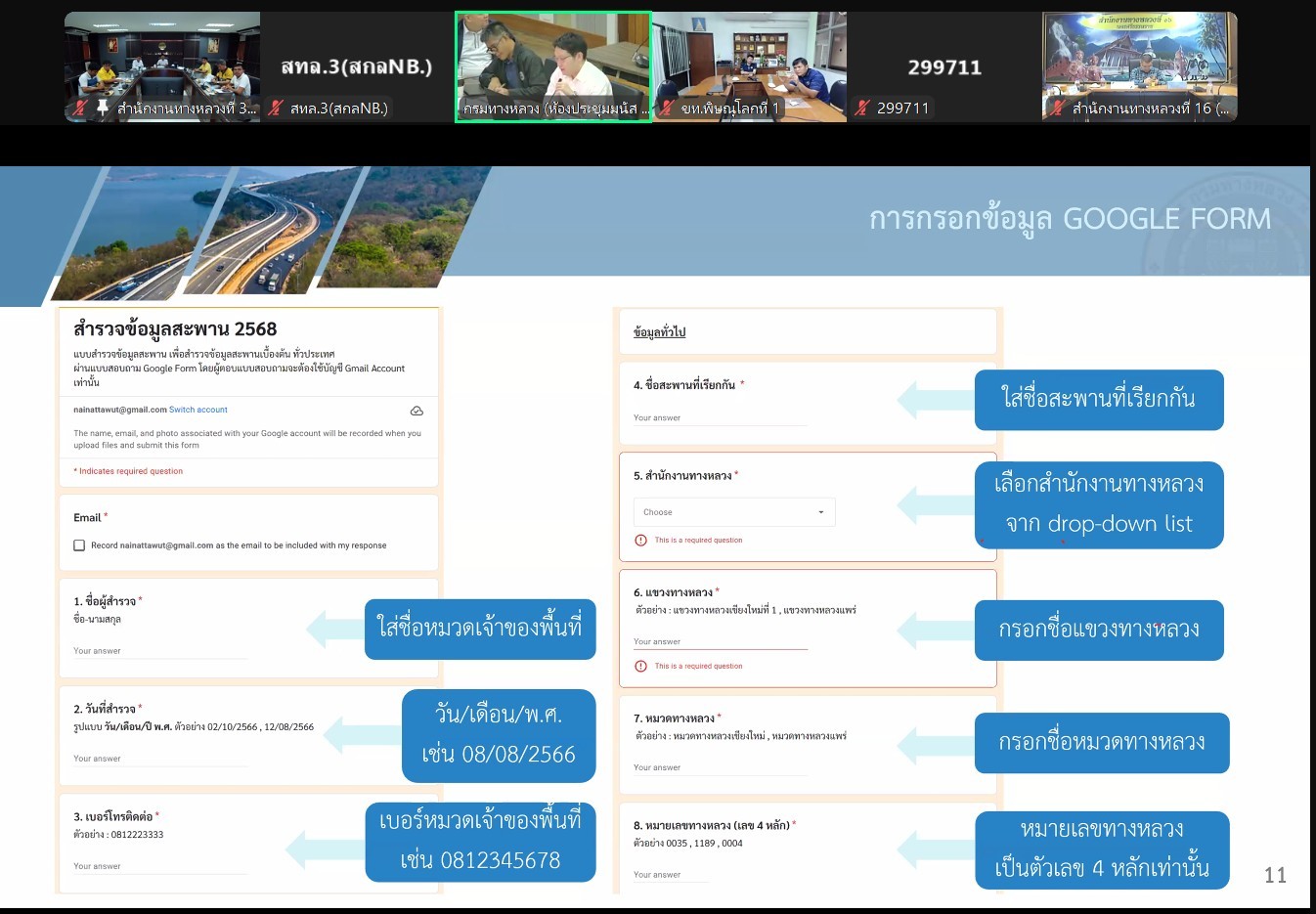The width and height of the screenshot is (1316, 914).
Task: Click the cloud save icon in the form header
Action: [417, 411]
